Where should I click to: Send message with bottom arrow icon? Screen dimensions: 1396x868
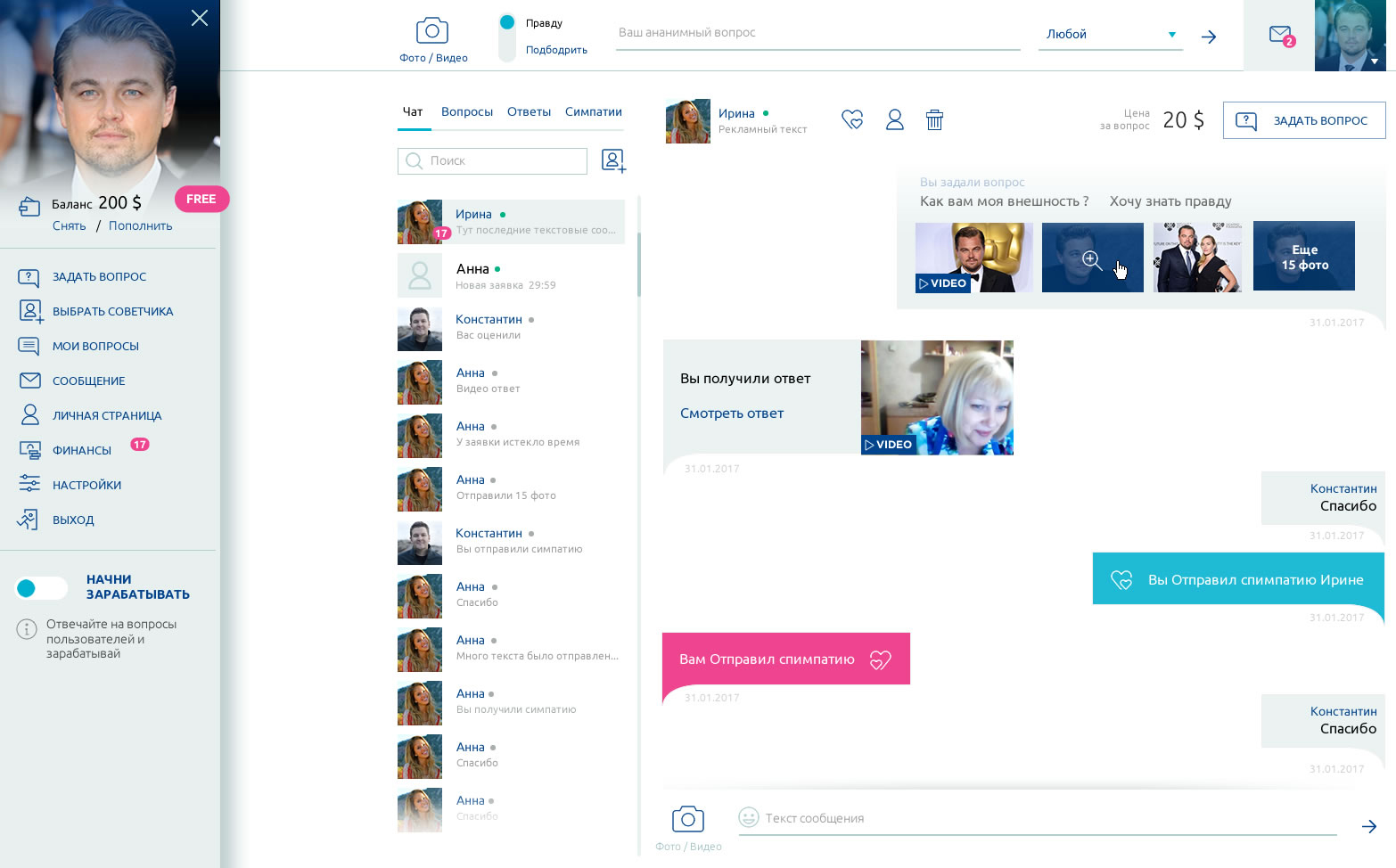[x=1368, y=826]
